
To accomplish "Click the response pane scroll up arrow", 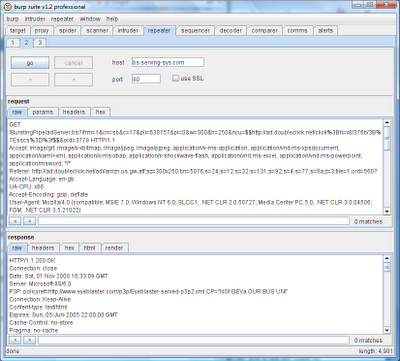I will click(387, 259).
